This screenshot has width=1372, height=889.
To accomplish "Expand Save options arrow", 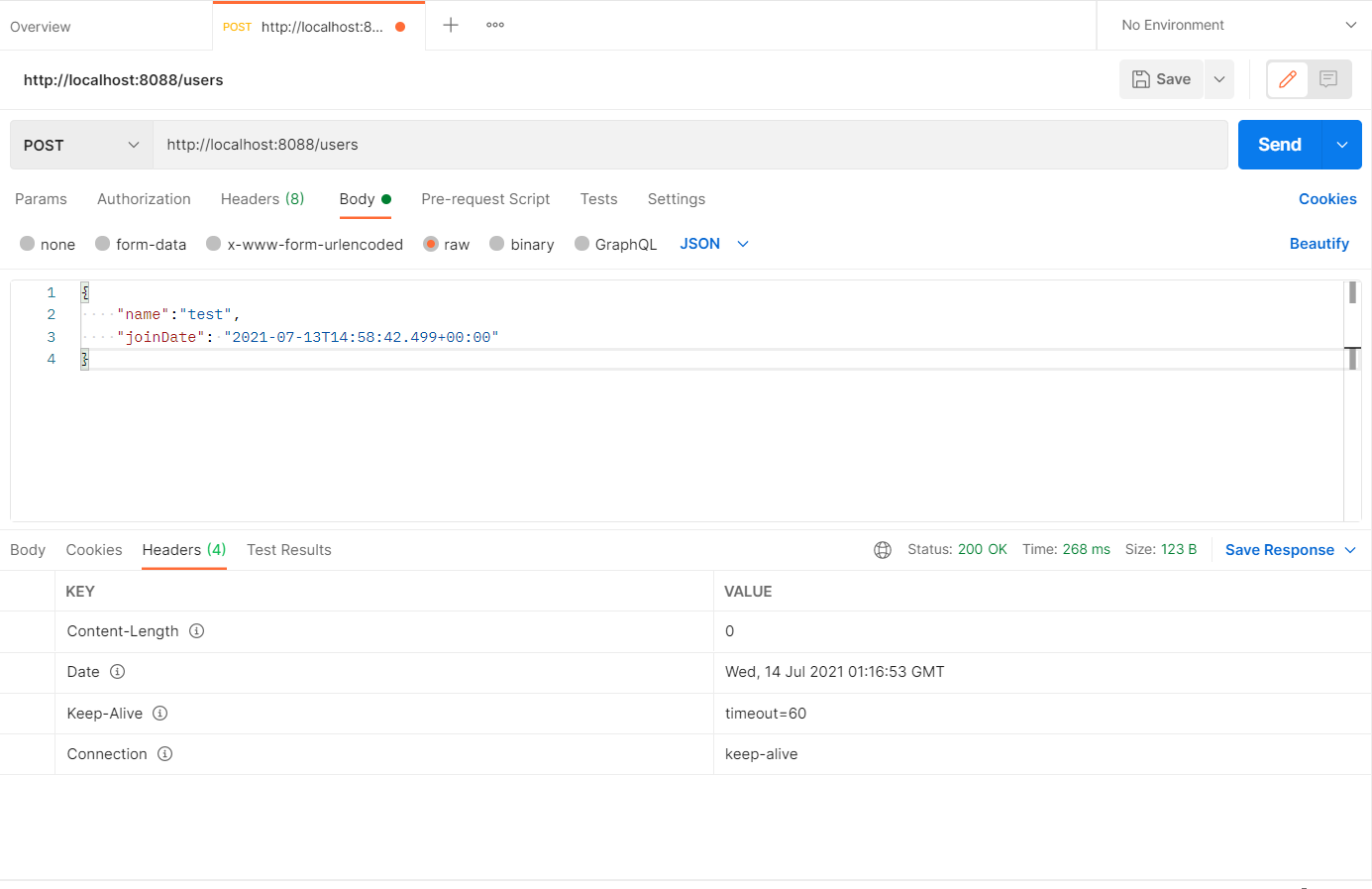I will pyautogui.click(x=1219, y=79).
